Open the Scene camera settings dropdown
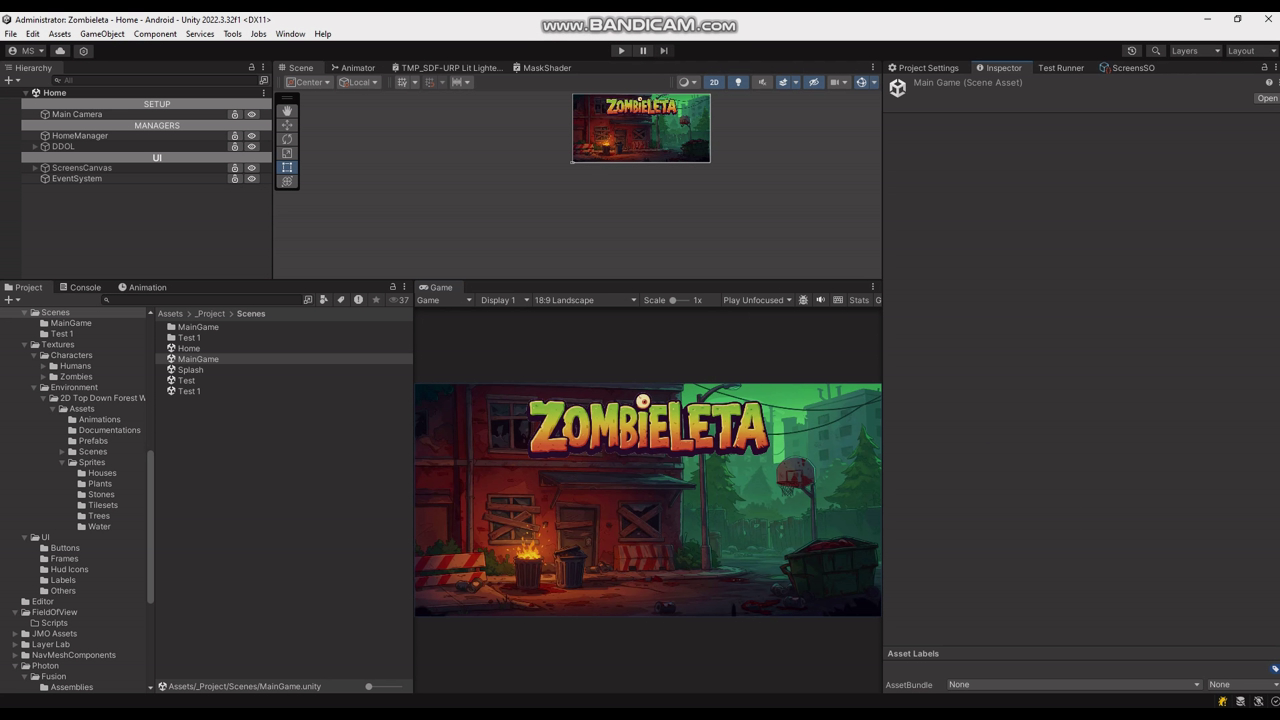The image size is (1280, 720). [838, 82]
